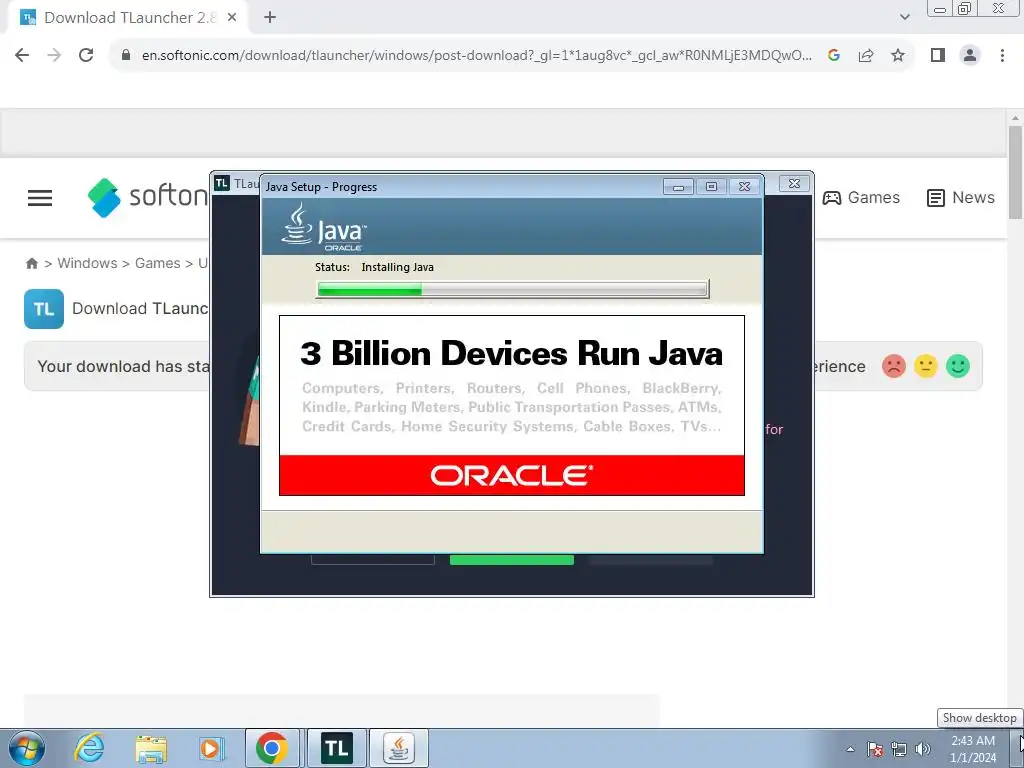Viewport: 1024px width, 768px height.
Task: Maximize the Java Setup window
Action: tap(711, 187)
